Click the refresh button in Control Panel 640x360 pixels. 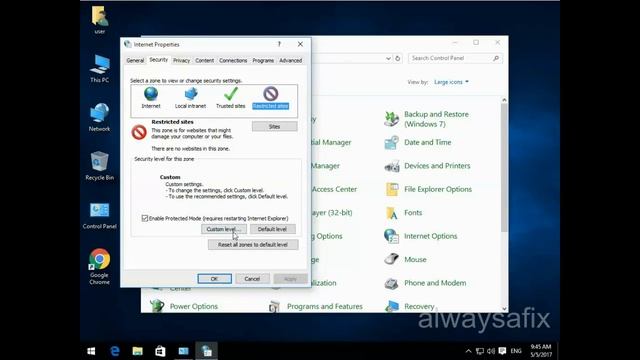398,58
